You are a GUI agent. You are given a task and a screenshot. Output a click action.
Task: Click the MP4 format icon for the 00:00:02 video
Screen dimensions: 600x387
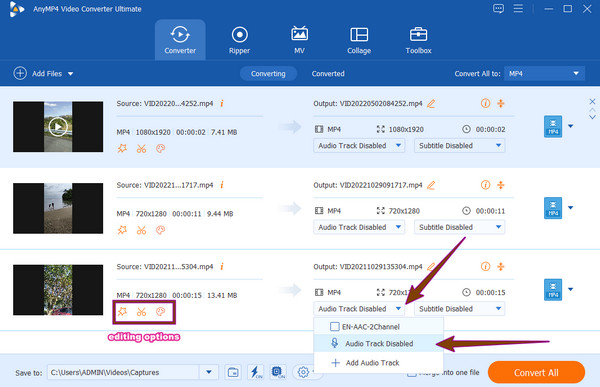click(553, 126)
